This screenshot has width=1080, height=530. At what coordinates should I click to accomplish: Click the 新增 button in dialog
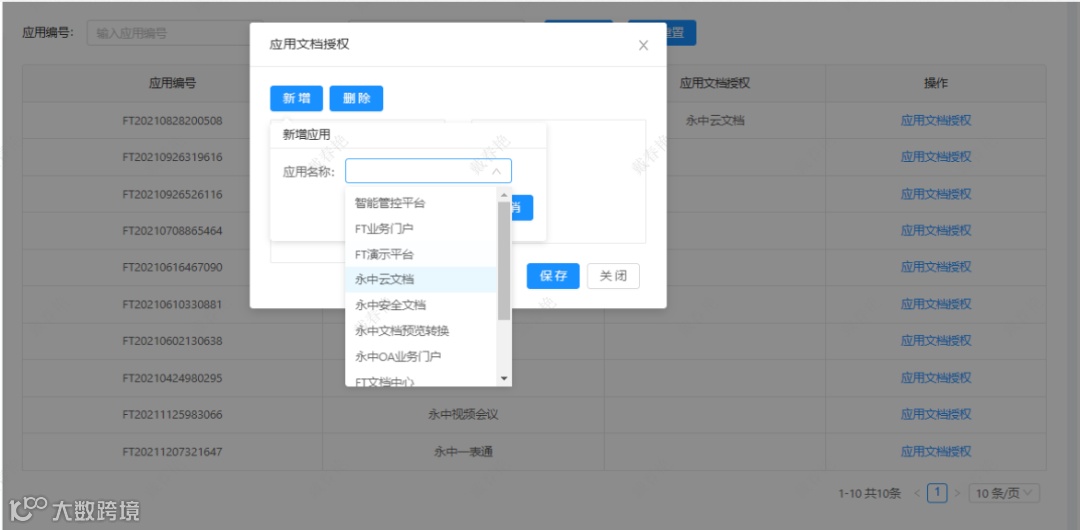296,99
